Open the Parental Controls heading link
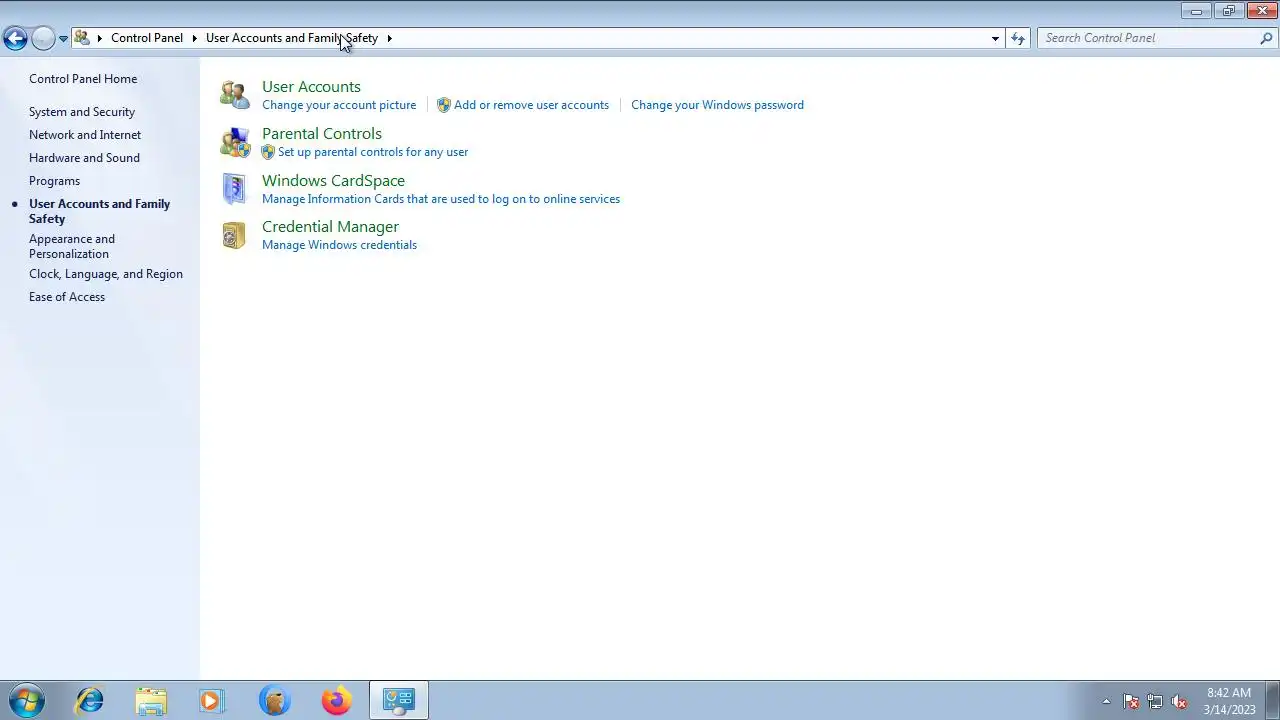 tap(322, 134)
